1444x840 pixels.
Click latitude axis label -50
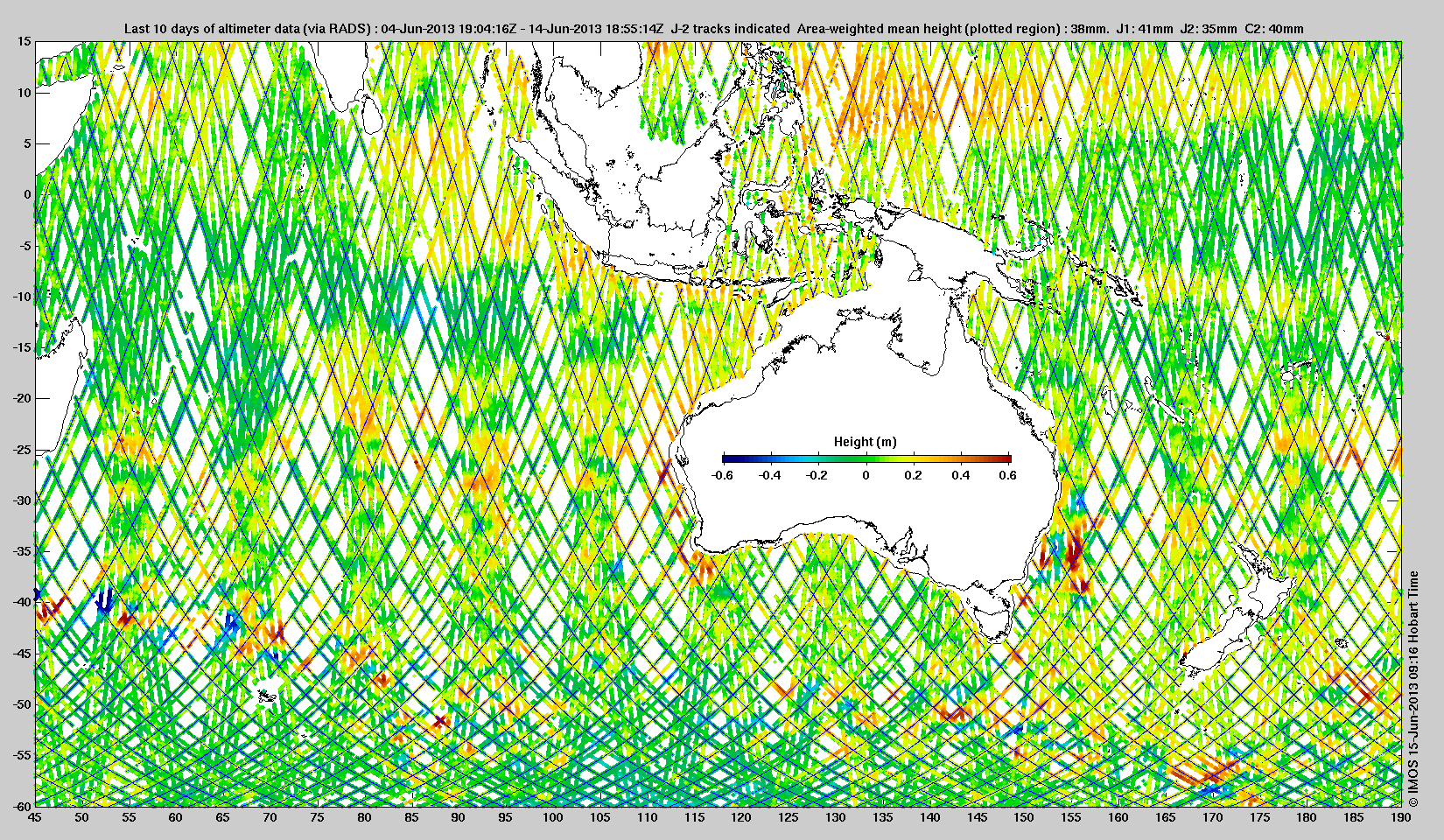(x=21, y=703)
